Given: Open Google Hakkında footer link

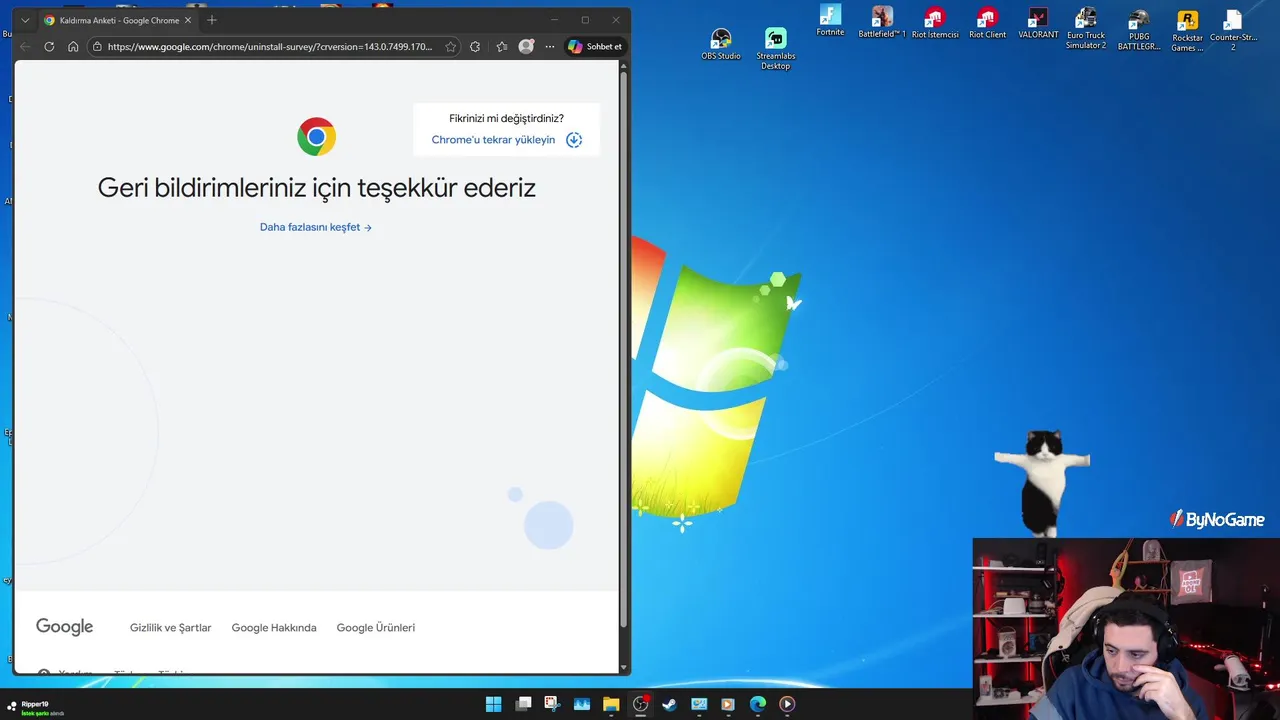Looking at the screenshot, I should [x=274, y=628].
